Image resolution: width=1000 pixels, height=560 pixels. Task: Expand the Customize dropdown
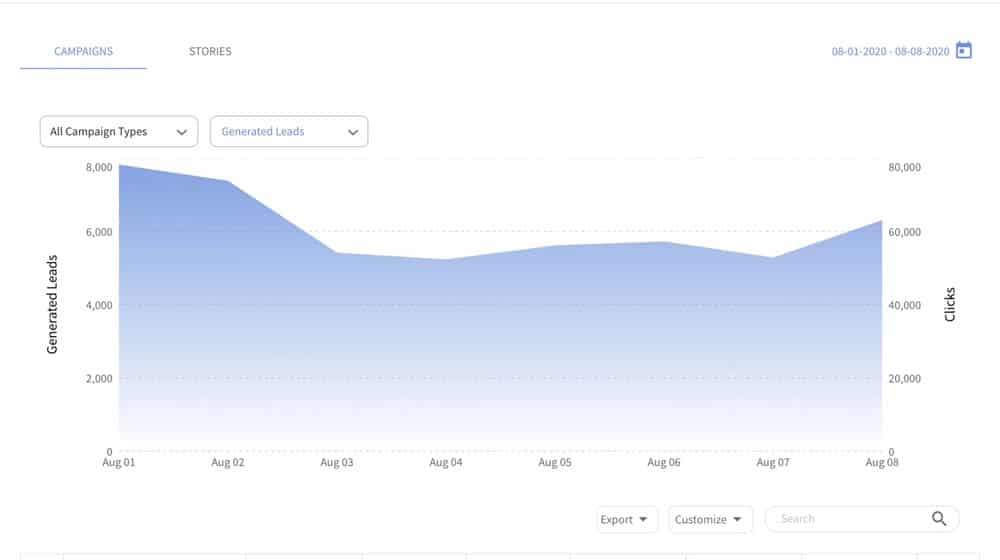click(x=711, y=520)
